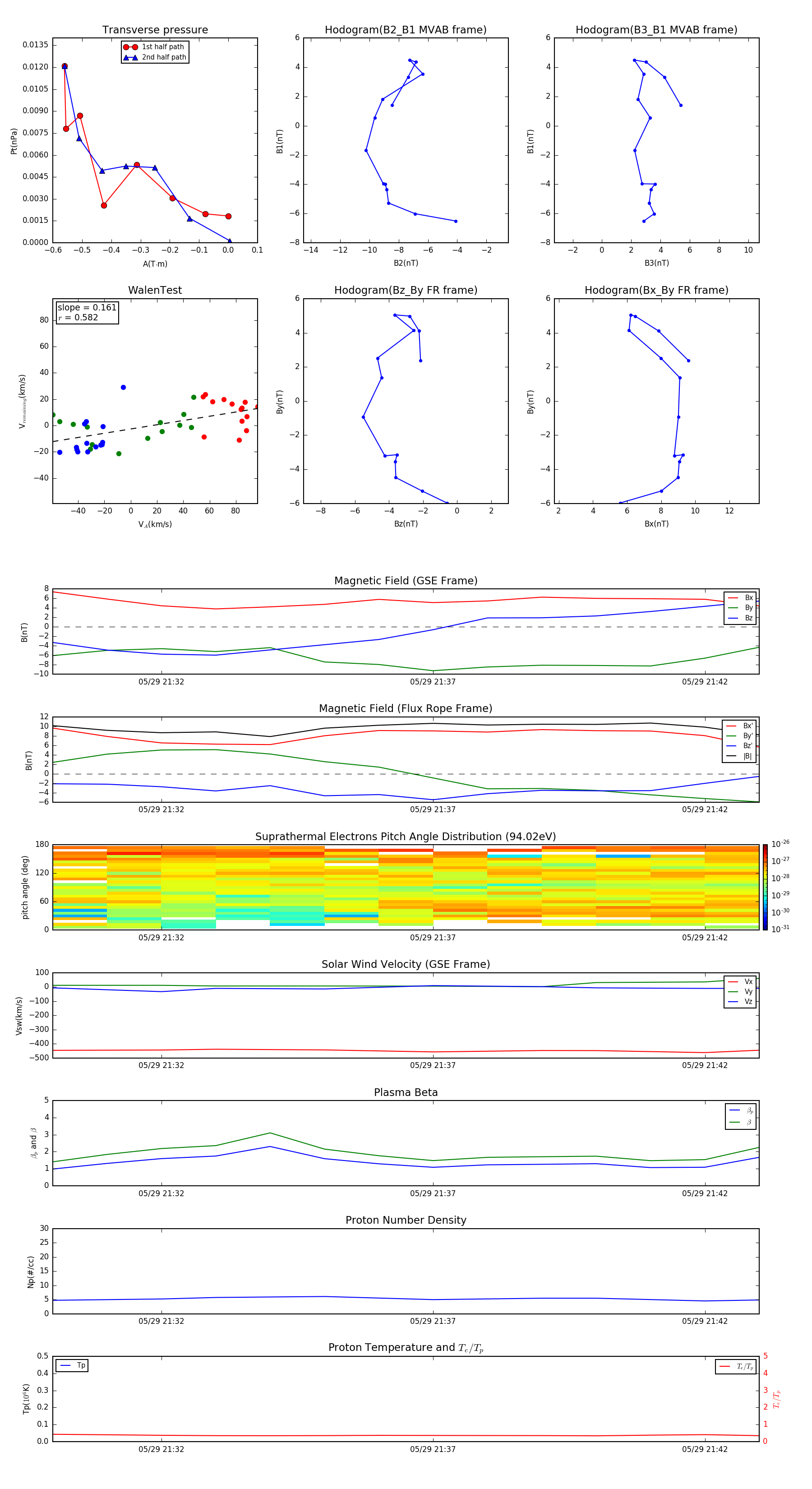Viewport: 812px width, 1489px height.
Task: Click the 'Transverse pressure' plot title
Action: (155, 30)
